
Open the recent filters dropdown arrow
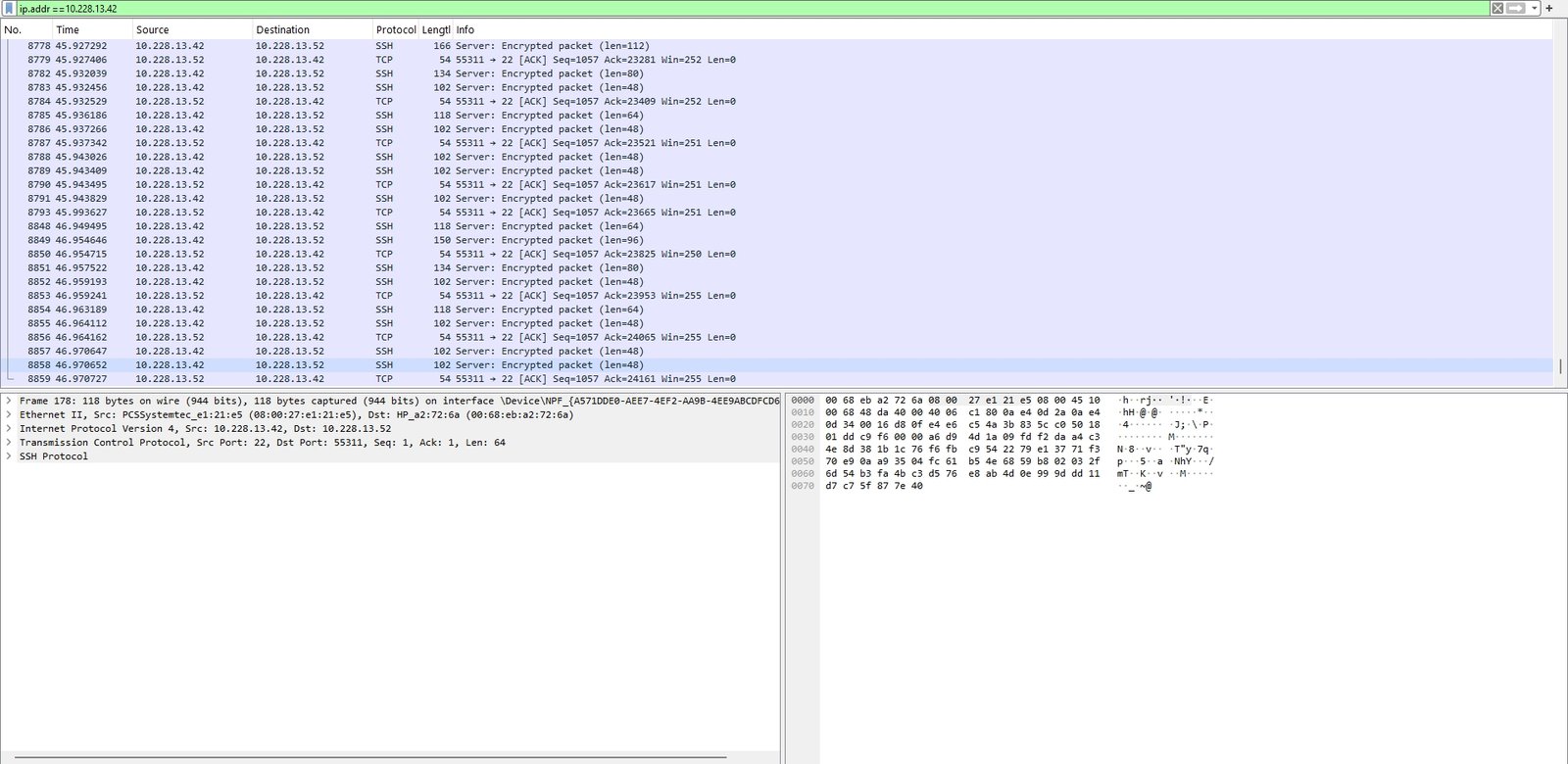[1535, 8]
